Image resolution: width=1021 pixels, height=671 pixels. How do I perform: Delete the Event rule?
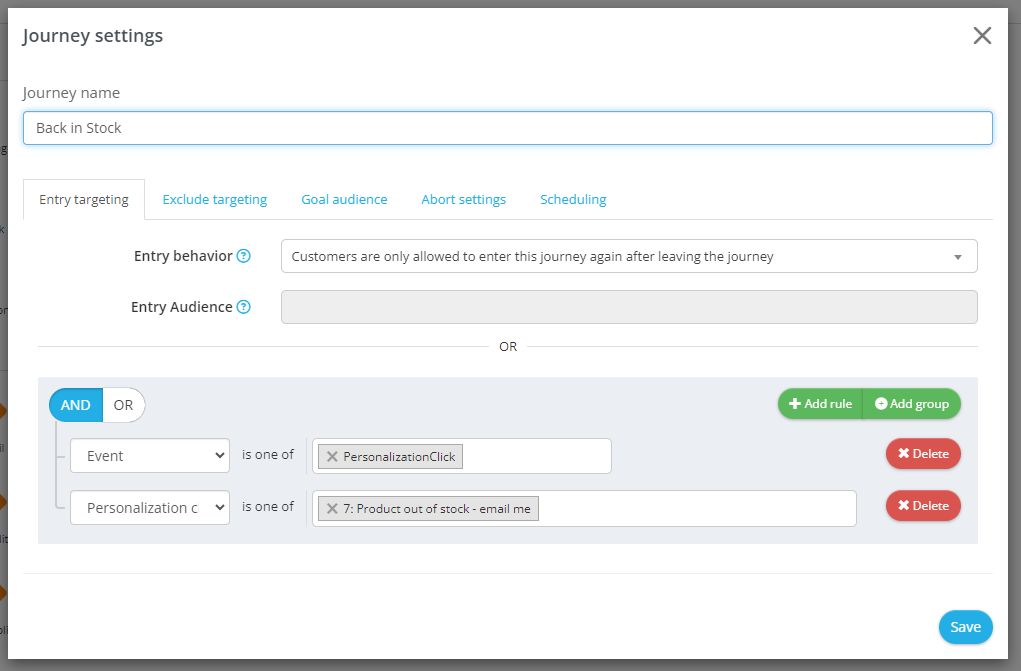point(923,453)
